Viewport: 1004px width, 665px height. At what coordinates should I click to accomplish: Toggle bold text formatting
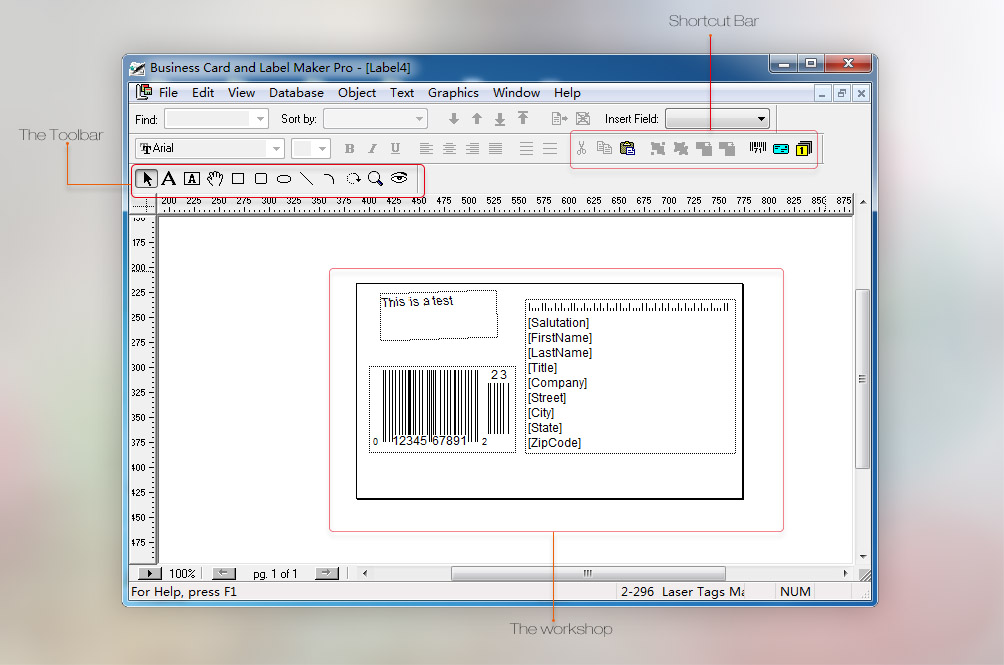pyautogui.click(x=349, y=148)
